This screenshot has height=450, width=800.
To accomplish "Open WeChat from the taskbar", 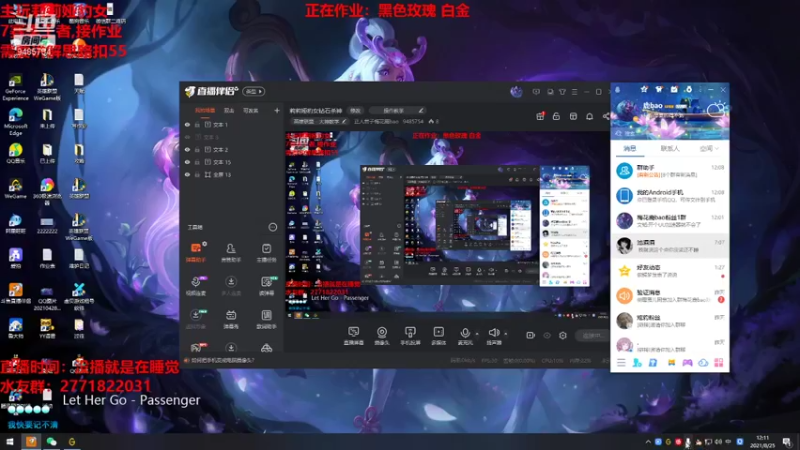I will pos(52,441).
